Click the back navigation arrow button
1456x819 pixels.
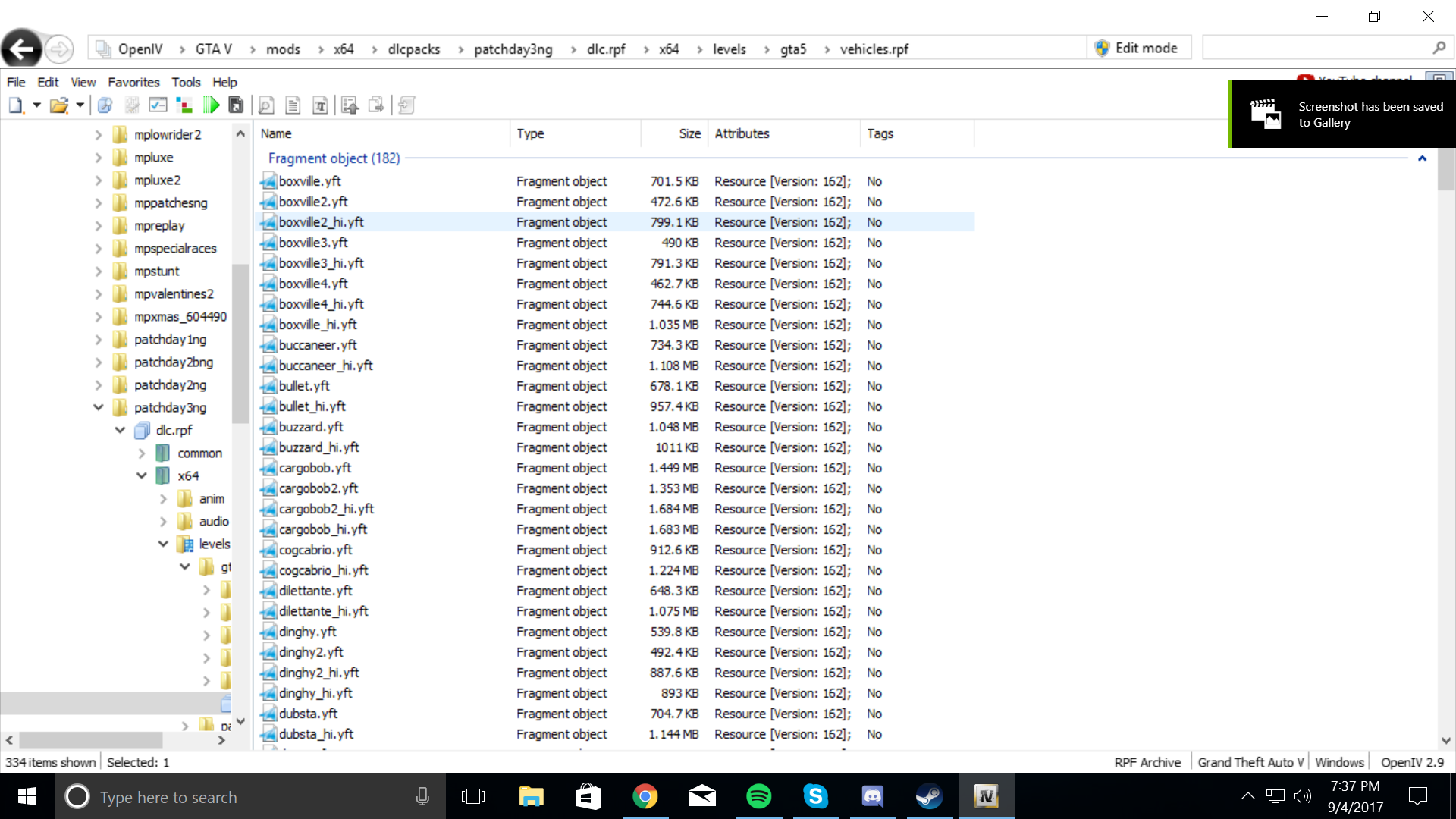(x=22, y=49)
